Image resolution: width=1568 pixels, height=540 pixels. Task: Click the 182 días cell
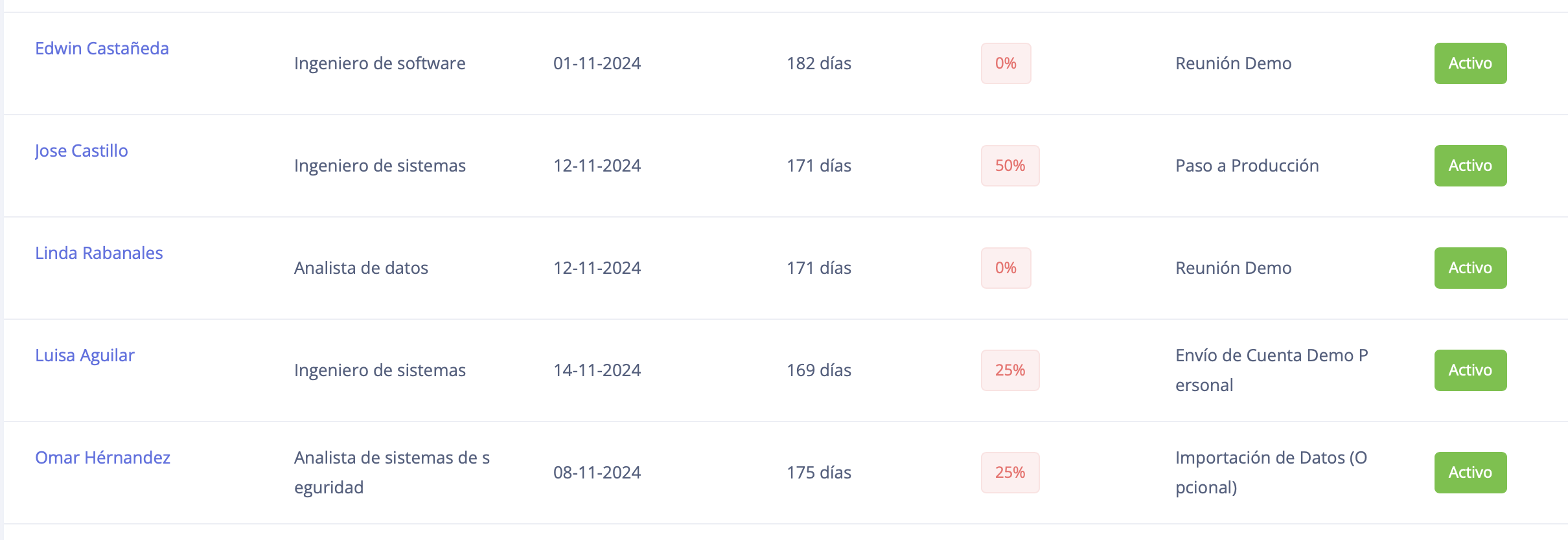[x=819, y=63]
